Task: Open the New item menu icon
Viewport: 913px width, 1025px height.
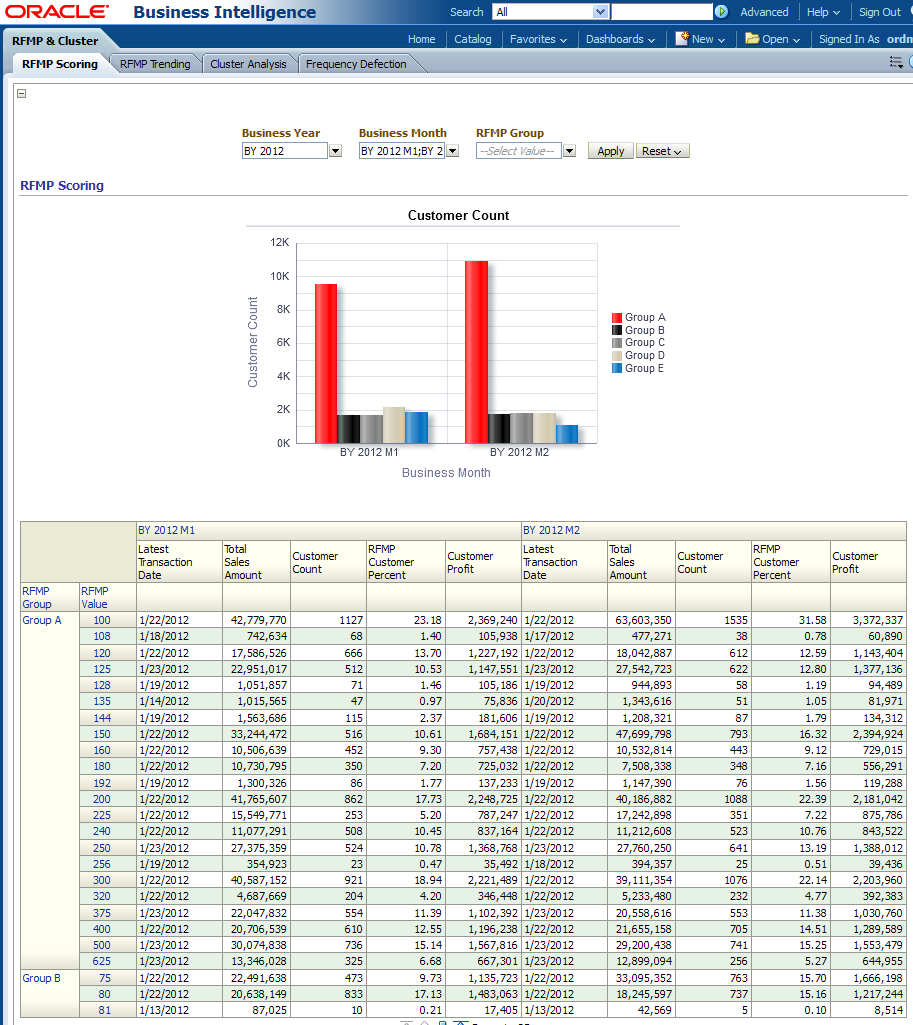Action: pos(682,39)
